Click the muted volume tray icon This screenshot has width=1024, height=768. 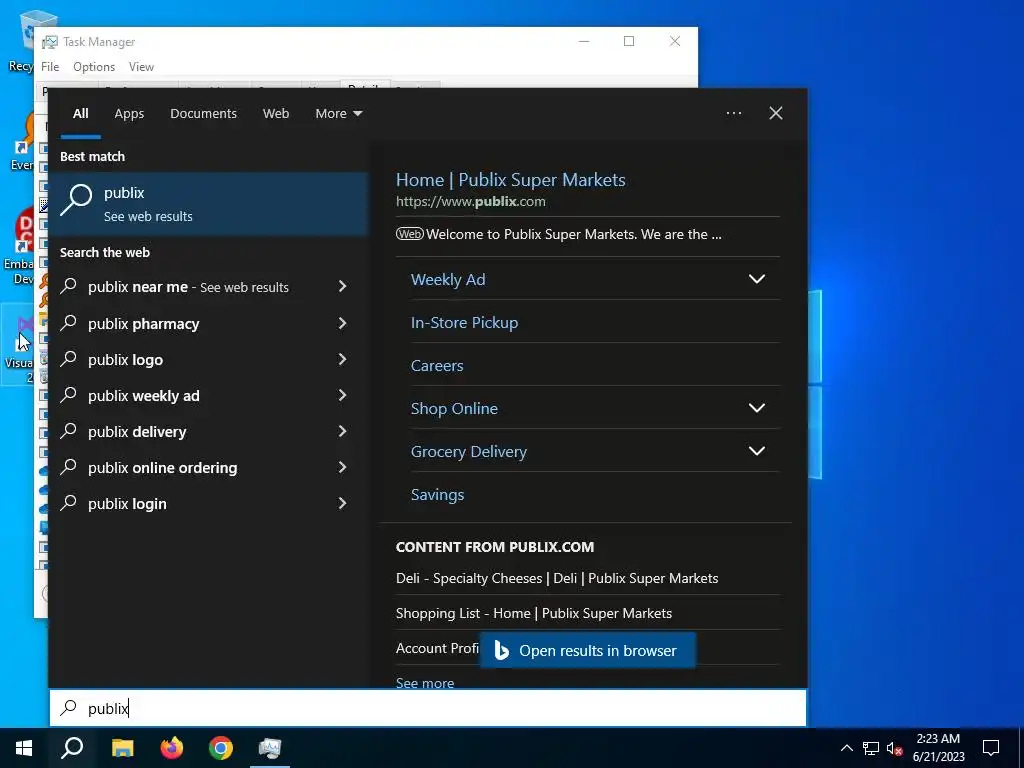click(894, 748)
